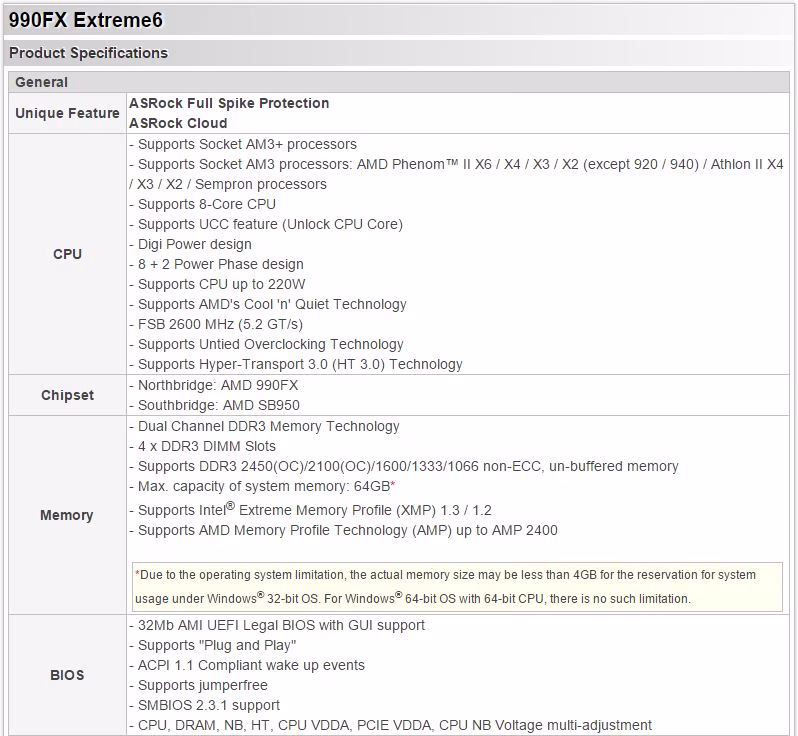This screenshot has width=798, height=736.
Task: Select the 'CPU' row label cell
Action: (x=67, y=254)
